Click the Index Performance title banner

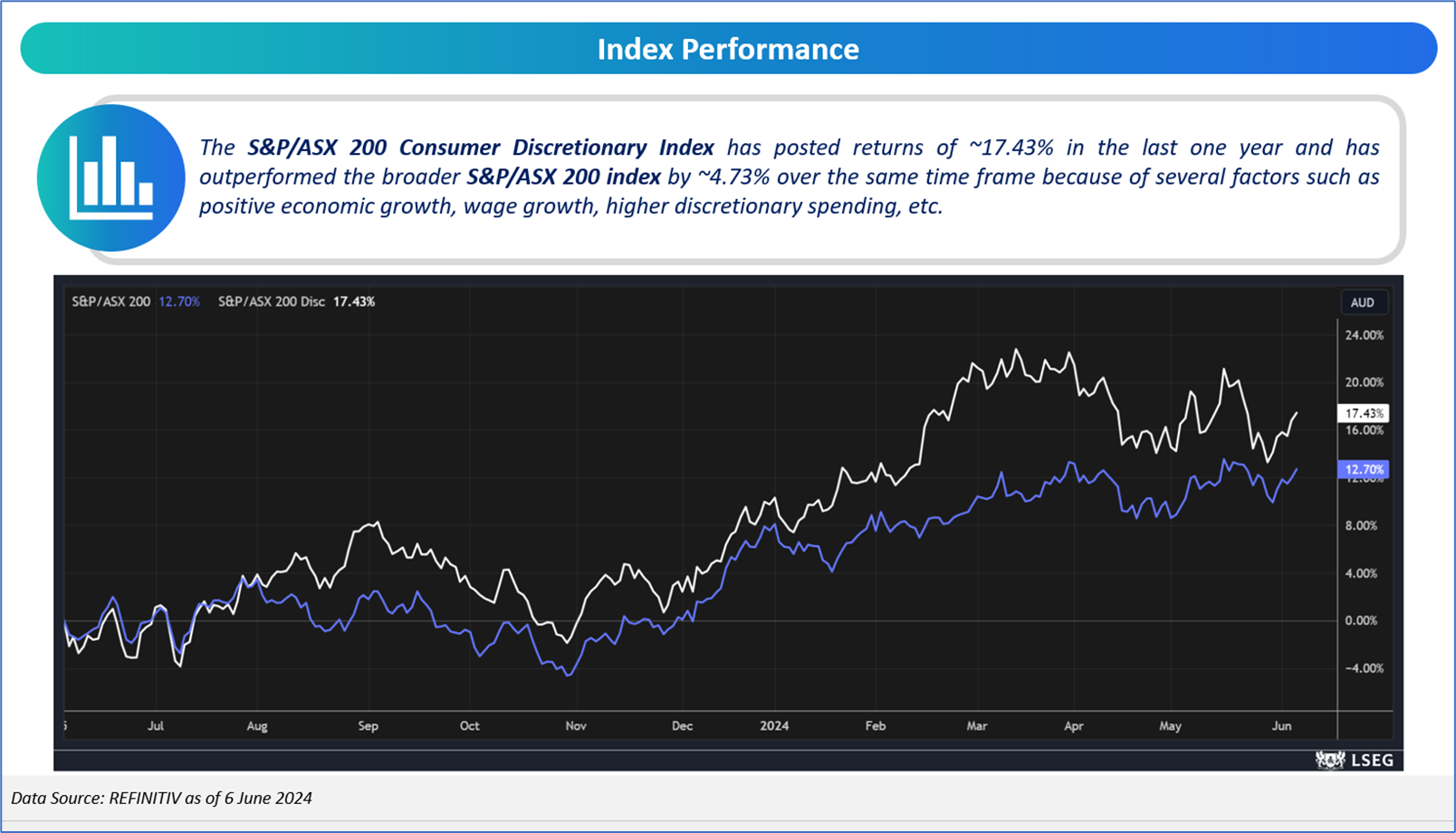(x=728, y=49)
